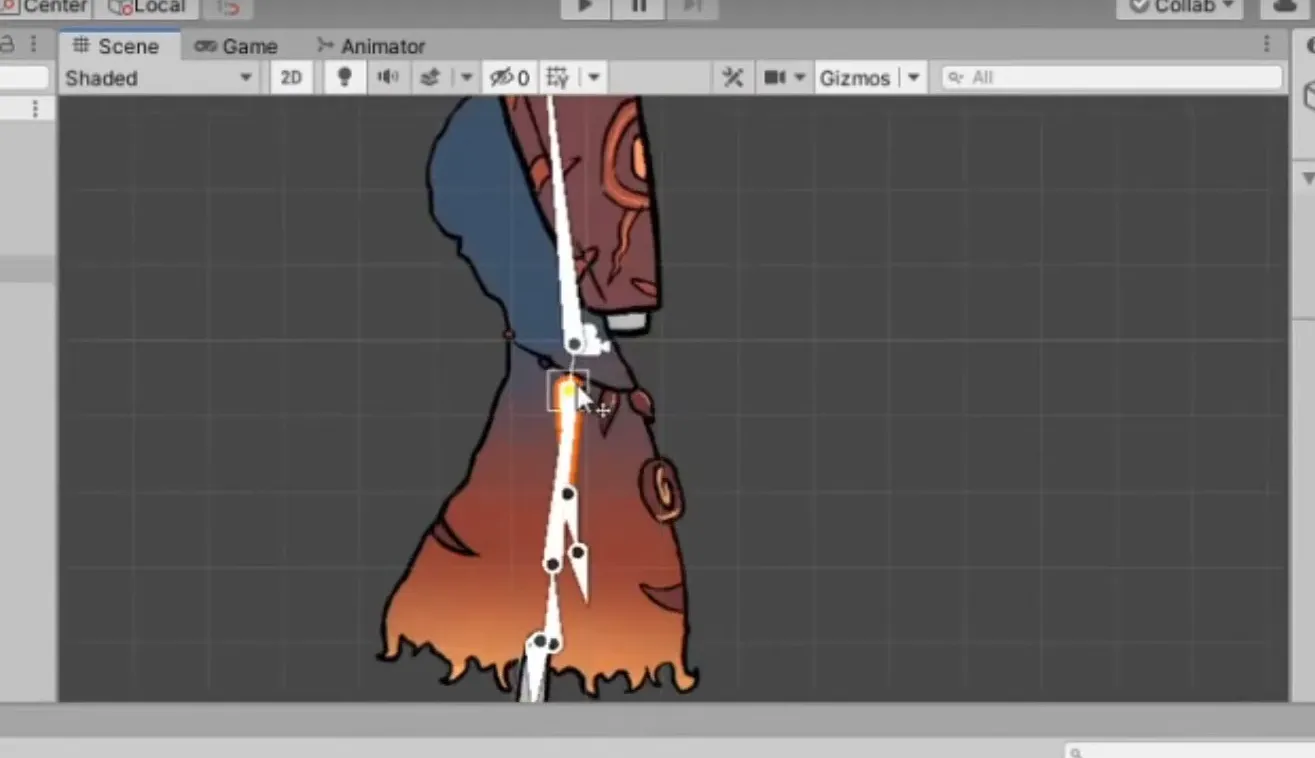Open the scene effects dropdown arrow

[x=465, y=77]
